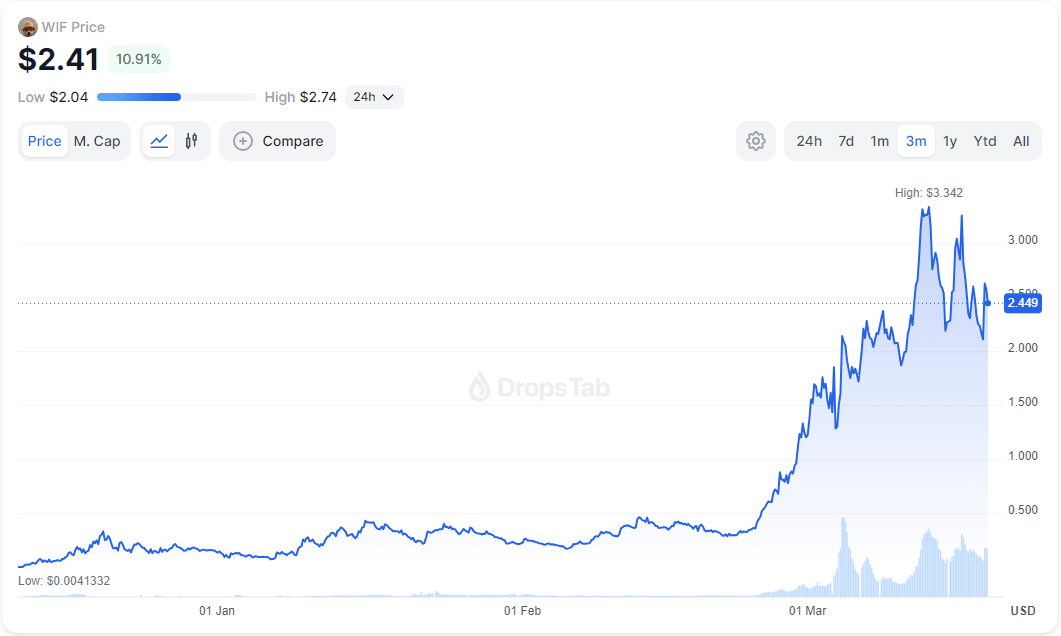This screenshot has width=1061, height=636.
Task: Select the 3m chart range tab
Action: pos(916,141)
